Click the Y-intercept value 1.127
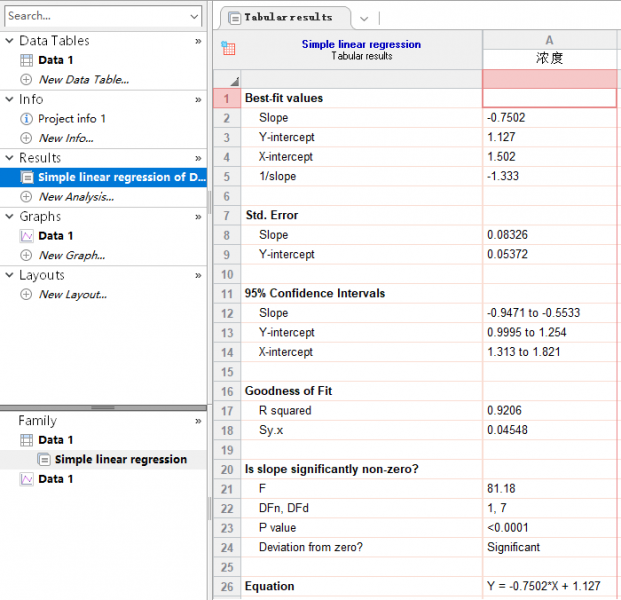 (x=501, y=137)
